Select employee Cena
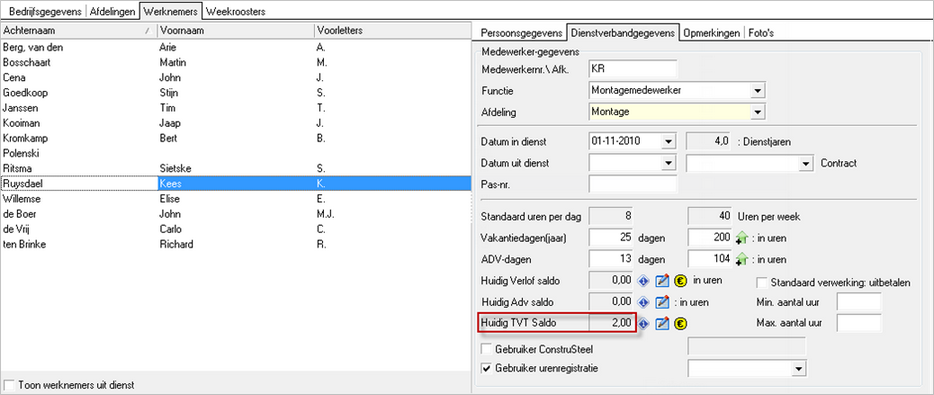934x395 pixels. [235, 77]
